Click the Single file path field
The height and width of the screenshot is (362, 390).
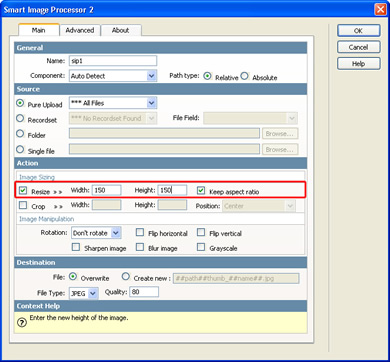(164, 149)
